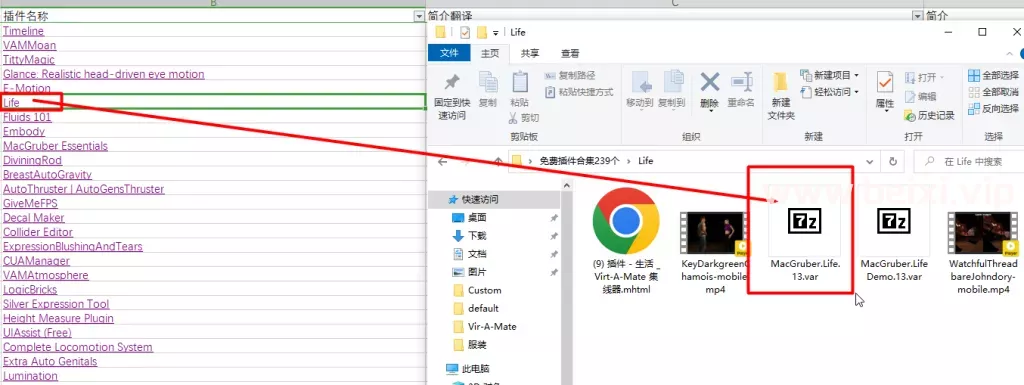
Task: Click the 删除 red X icon
Action: [710, 82]
